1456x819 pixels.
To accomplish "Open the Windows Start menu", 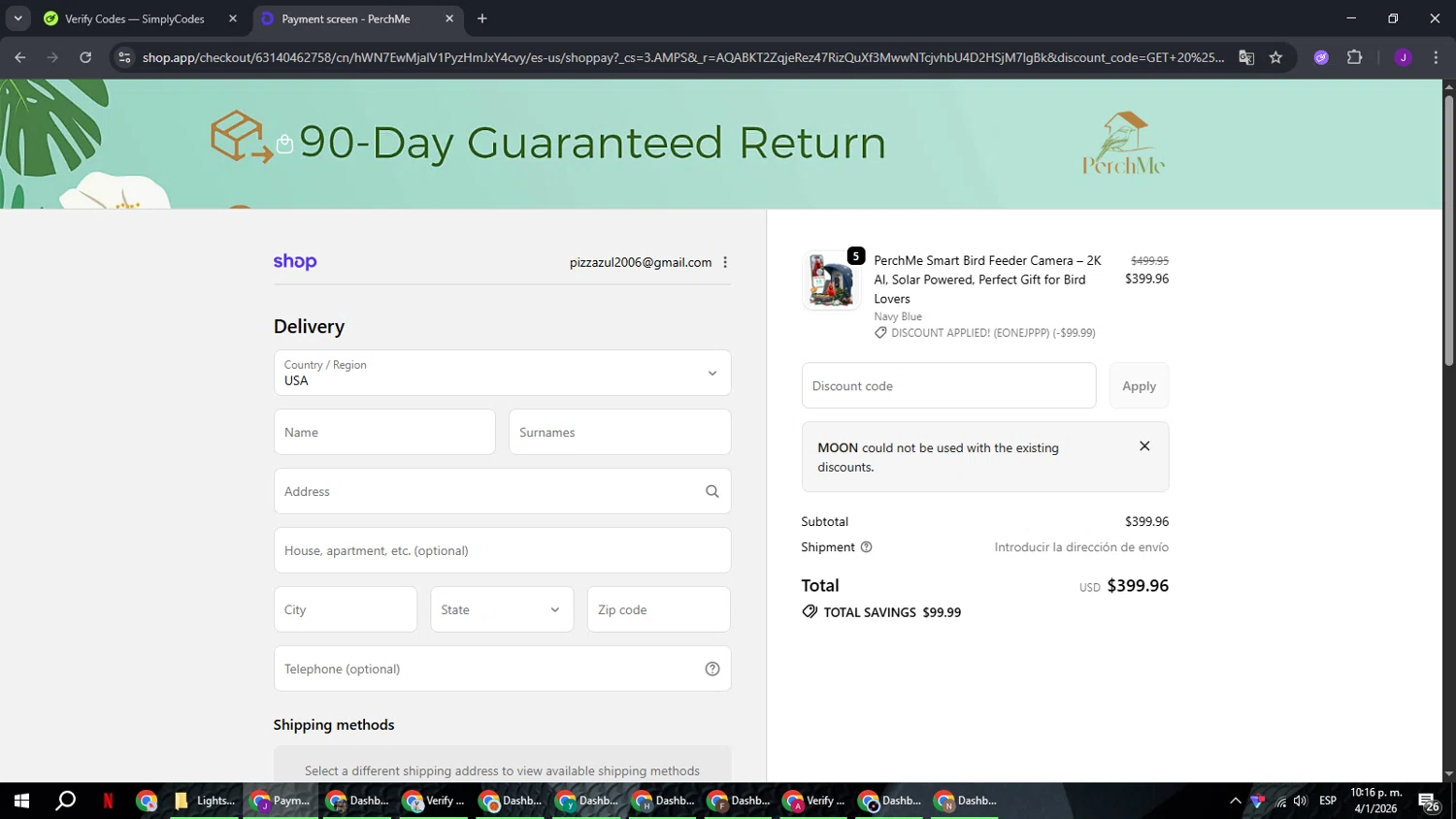I will pyautogui.click(x=21, y=801).
